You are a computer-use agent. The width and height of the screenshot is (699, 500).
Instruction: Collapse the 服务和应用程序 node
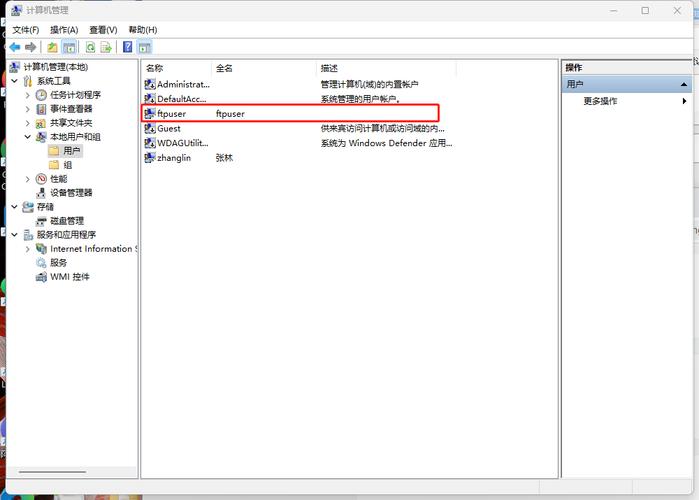[x=15, y=234]
